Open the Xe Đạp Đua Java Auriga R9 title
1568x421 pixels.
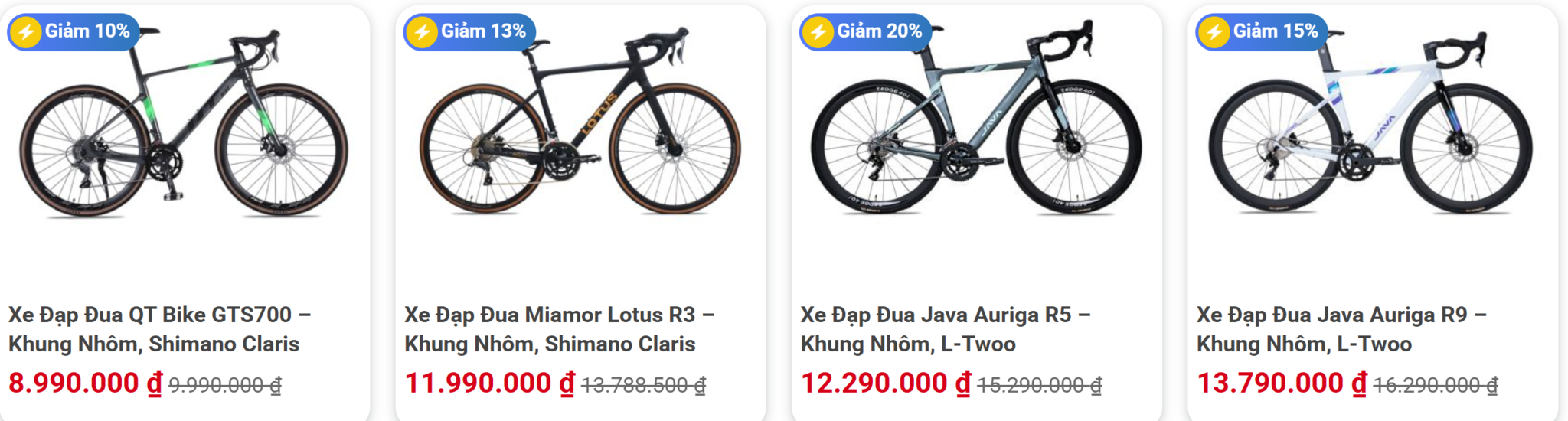click(1342, 329)
